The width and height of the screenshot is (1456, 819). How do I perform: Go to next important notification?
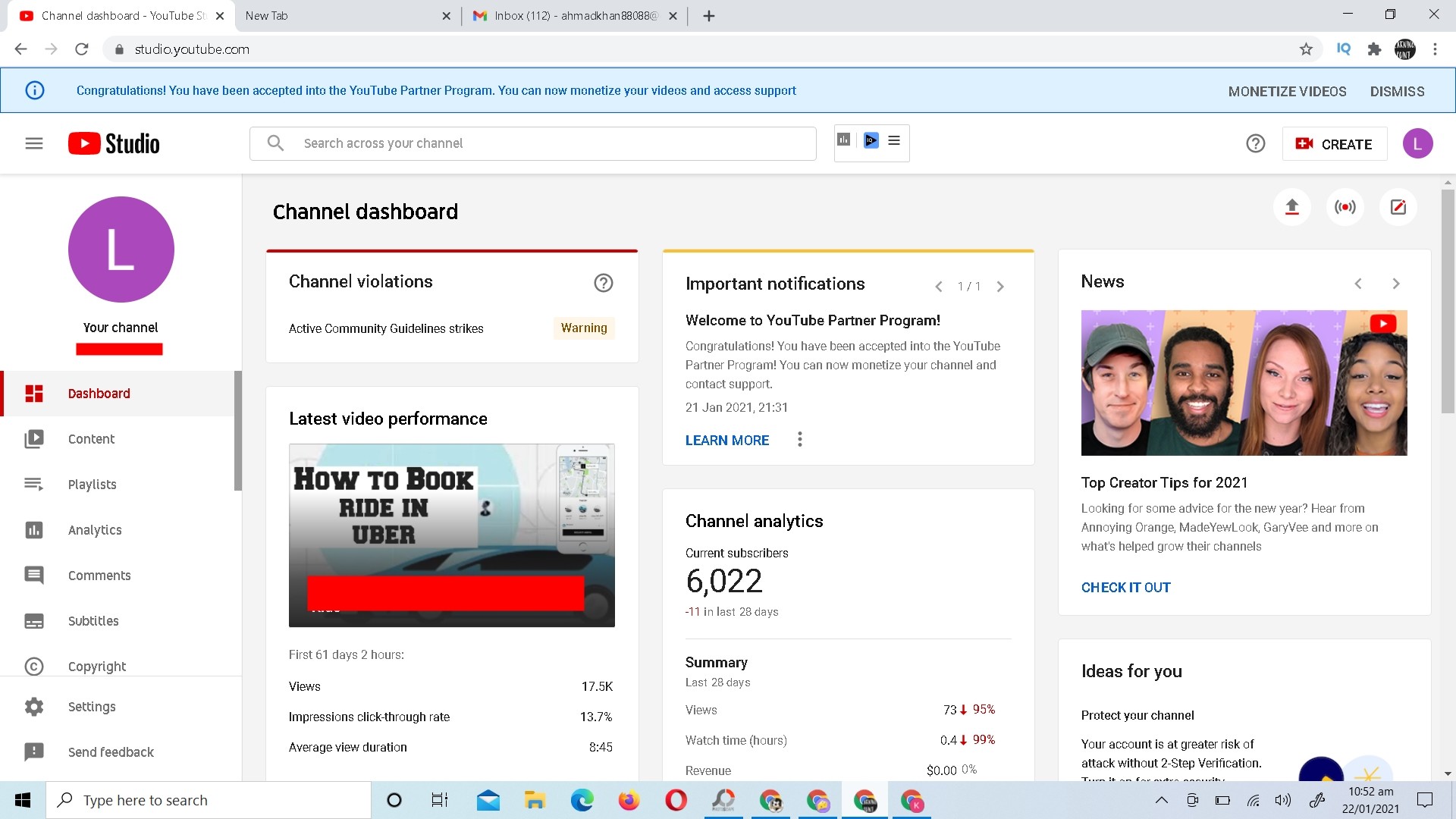(x=1000, y=287)
